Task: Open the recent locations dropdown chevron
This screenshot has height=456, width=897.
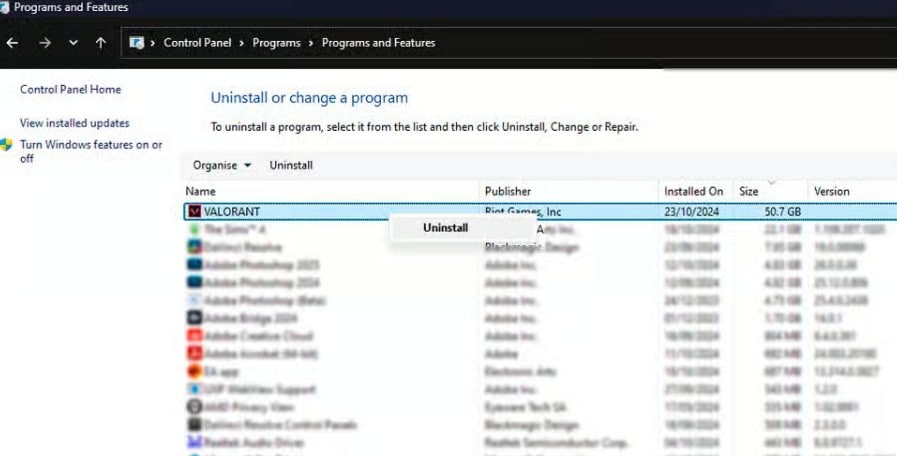Action: pyautogui.click(x=73, y=43)
